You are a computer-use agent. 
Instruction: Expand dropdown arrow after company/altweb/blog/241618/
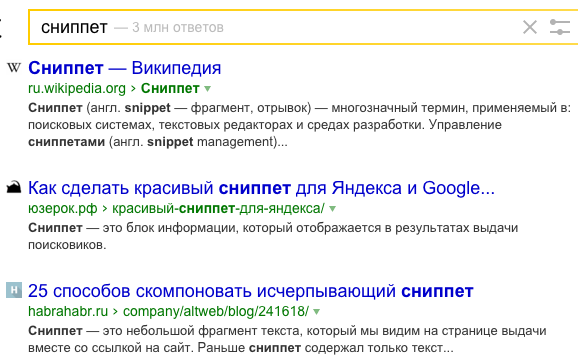(316, 312)
